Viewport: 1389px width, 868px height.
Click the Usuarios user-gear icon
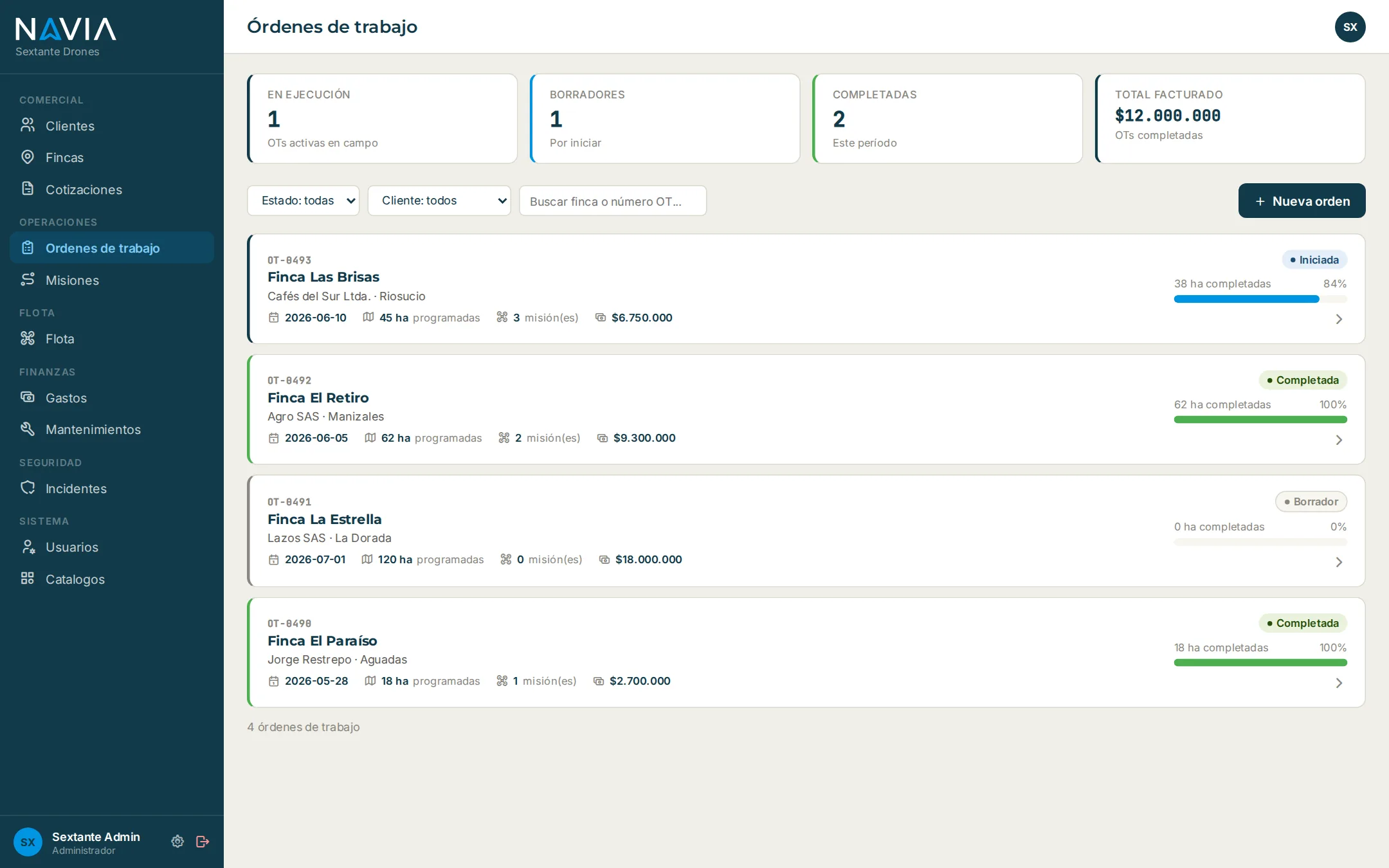[28, 547]
